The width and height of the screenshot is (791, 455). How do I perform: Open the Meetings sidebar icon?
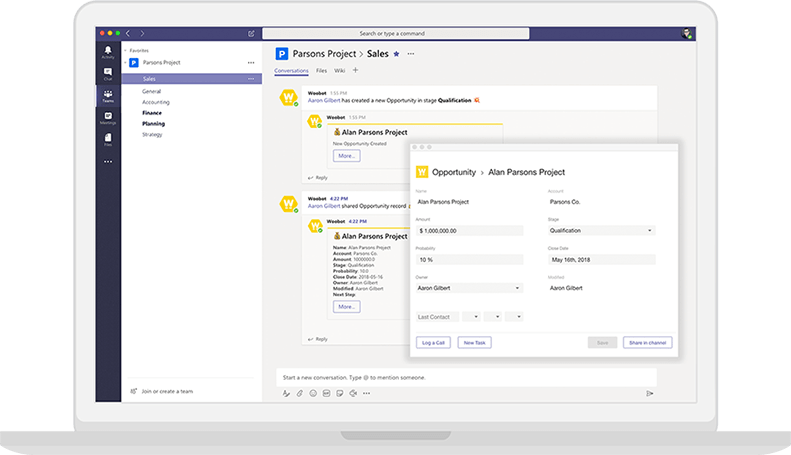pos(108,118)
